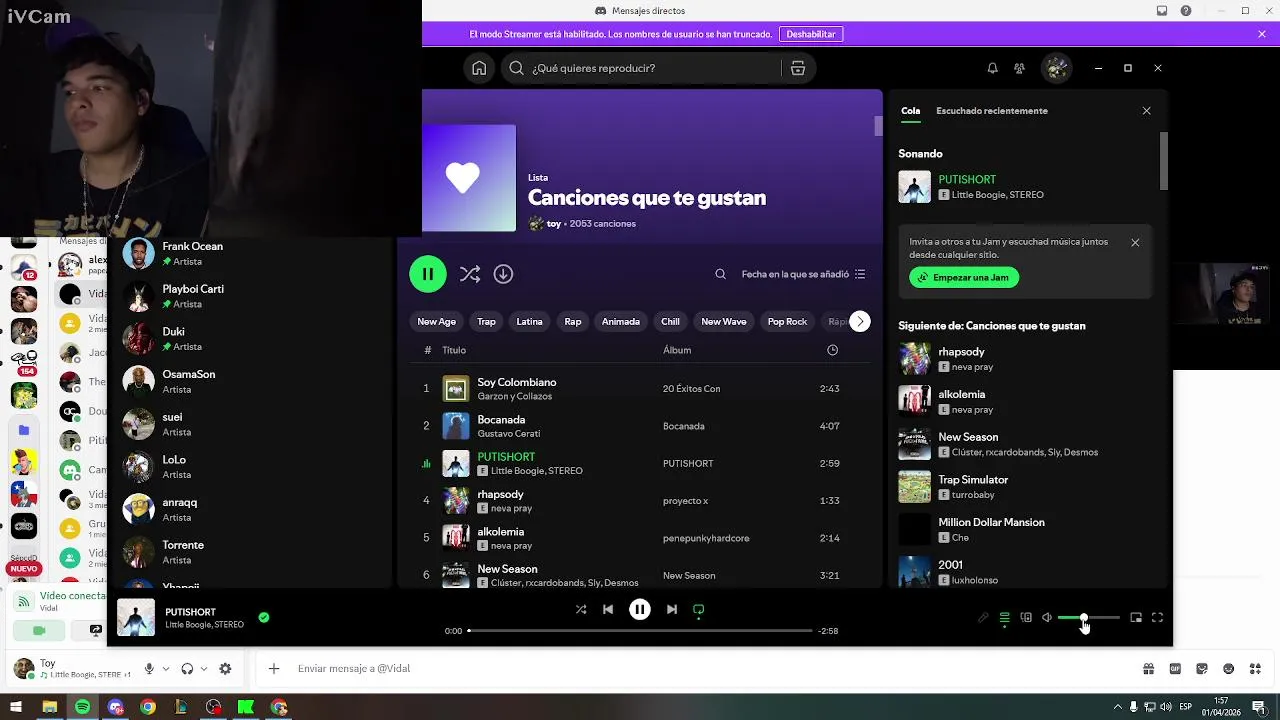Sort by Título column header
The width and height of the screenshot is (1280, 720).
point(454,350)
